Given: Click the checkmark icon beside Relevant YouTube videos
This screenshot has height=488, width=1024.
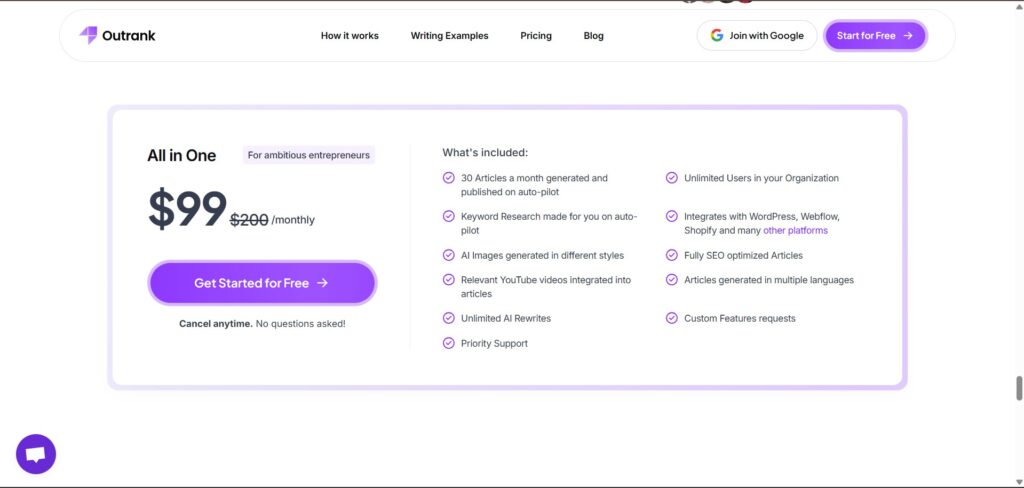Looking at the screenshot, I should coord(449,280).
